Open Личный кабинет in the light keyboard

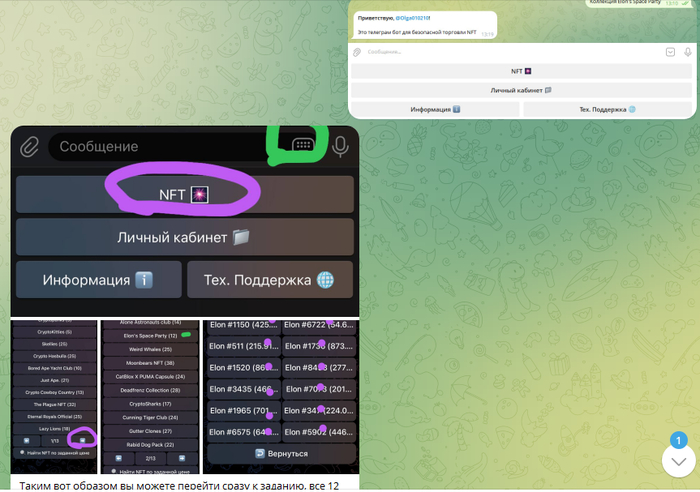click(x=521, y=90)
